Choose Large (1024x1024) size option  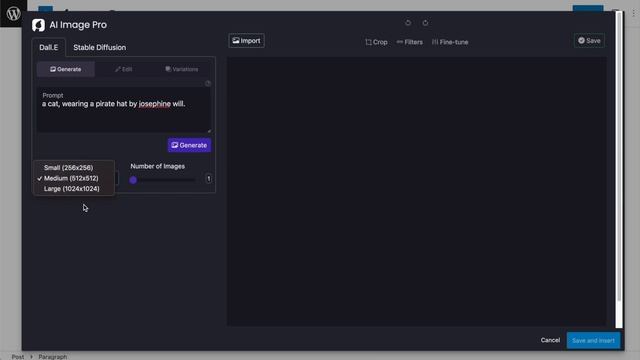tap(74, 189)
